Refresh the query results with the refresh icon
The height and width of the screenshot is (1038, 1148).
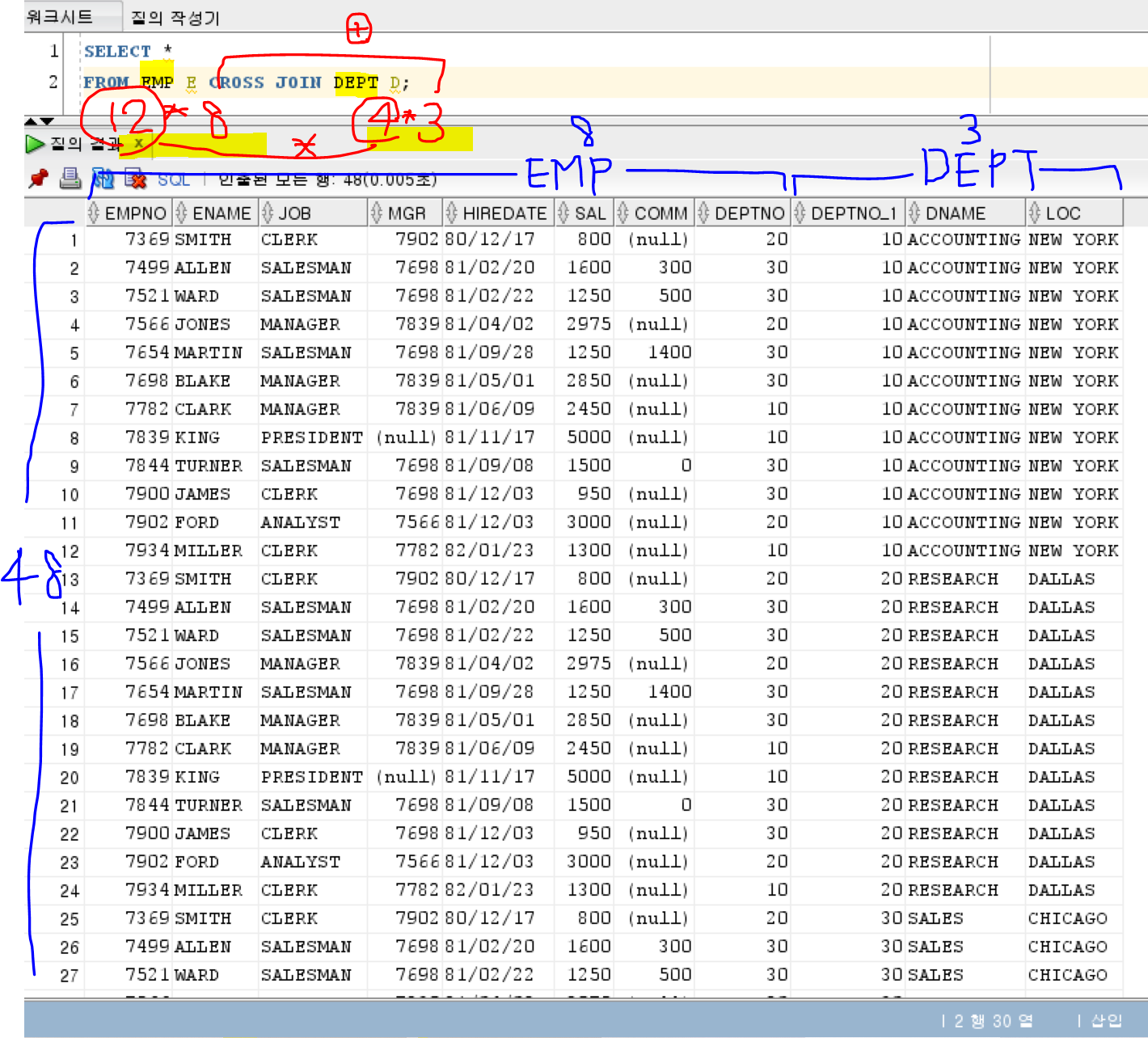click(x=103, y=179)
